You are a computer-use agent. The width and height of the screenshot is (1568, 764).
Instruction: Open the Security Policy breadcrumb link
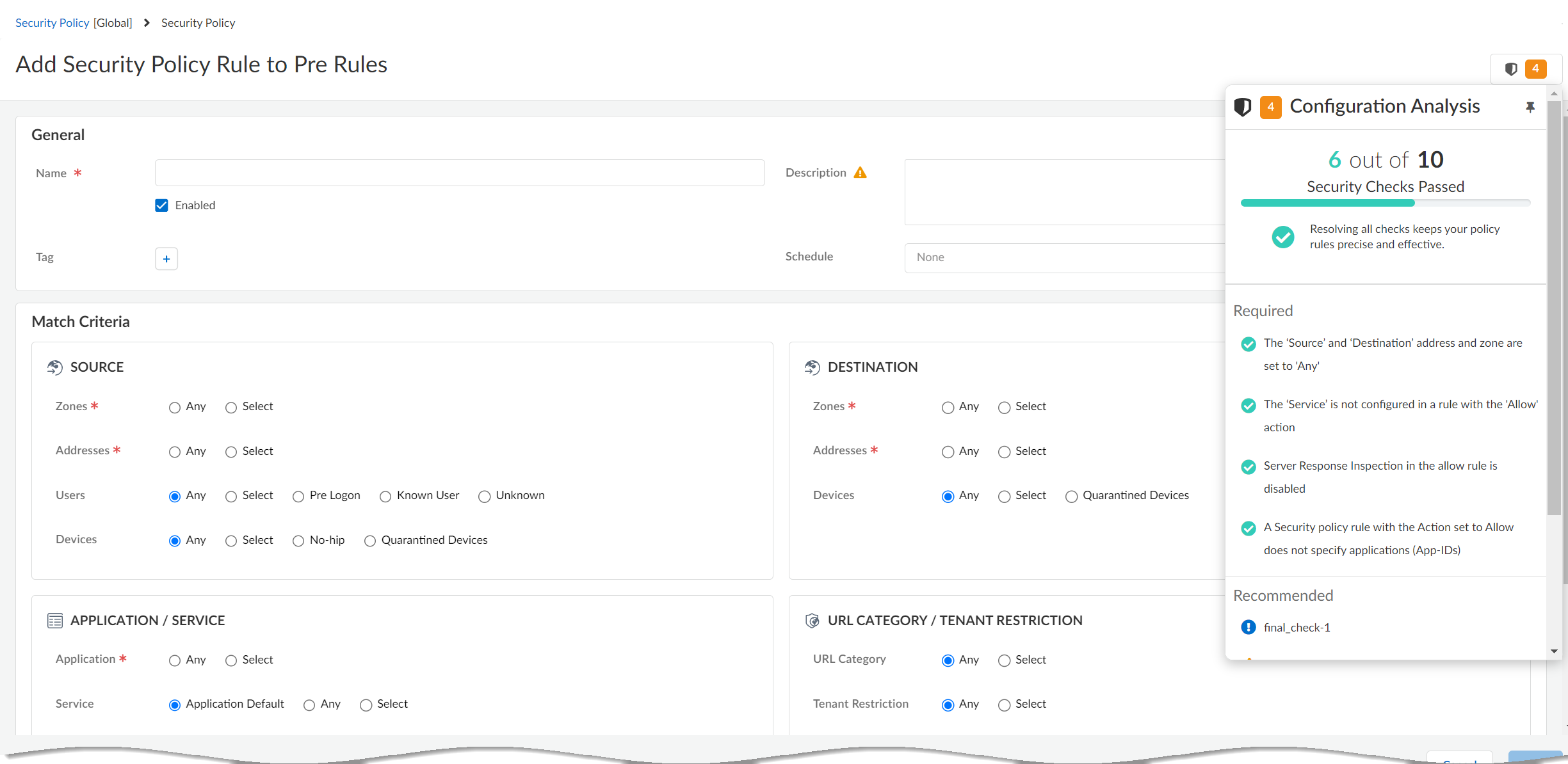click(x=52, y=23)
